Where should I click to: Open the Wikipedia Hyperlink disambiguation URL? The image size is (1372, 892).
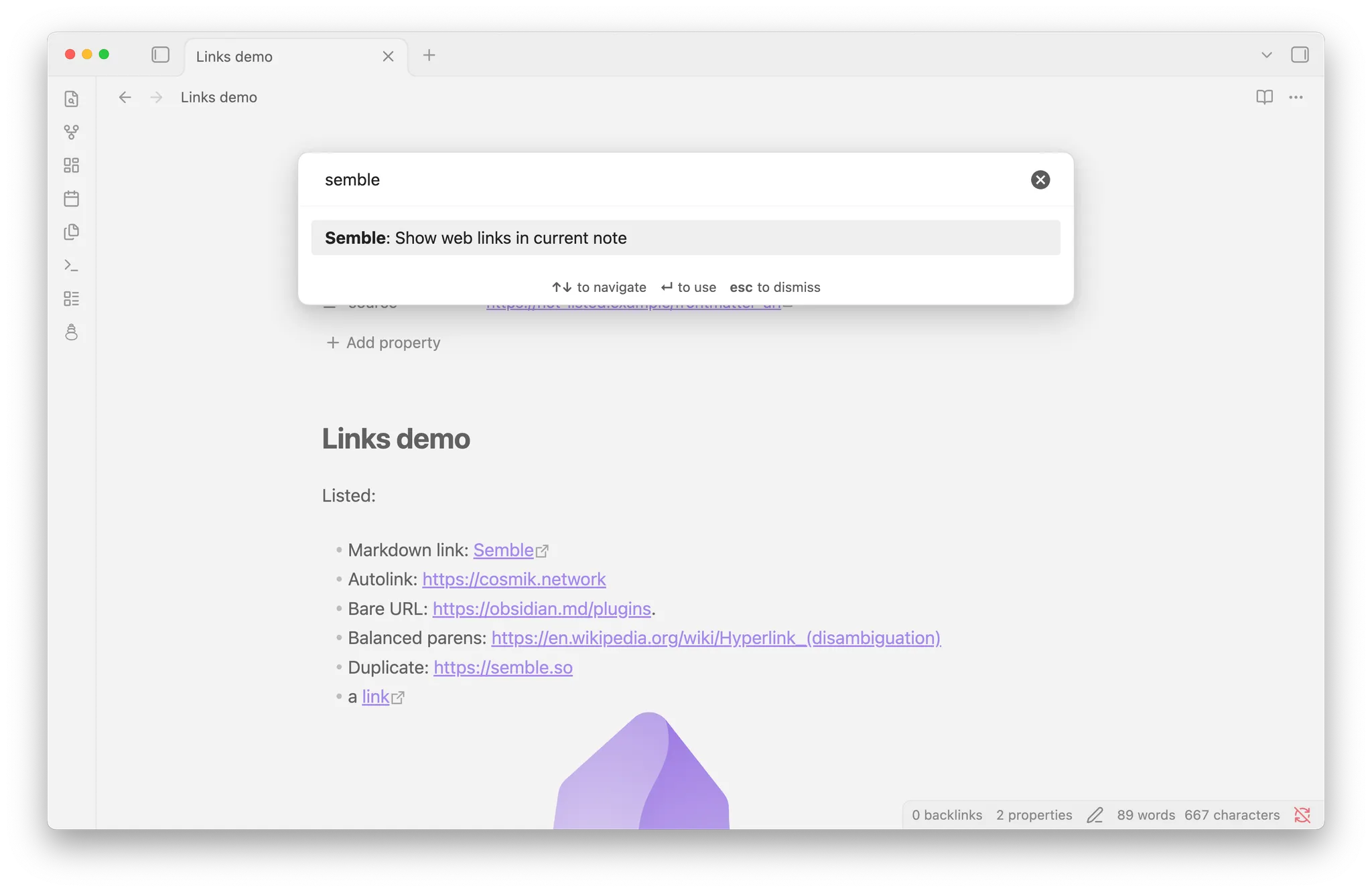[716, 638]
